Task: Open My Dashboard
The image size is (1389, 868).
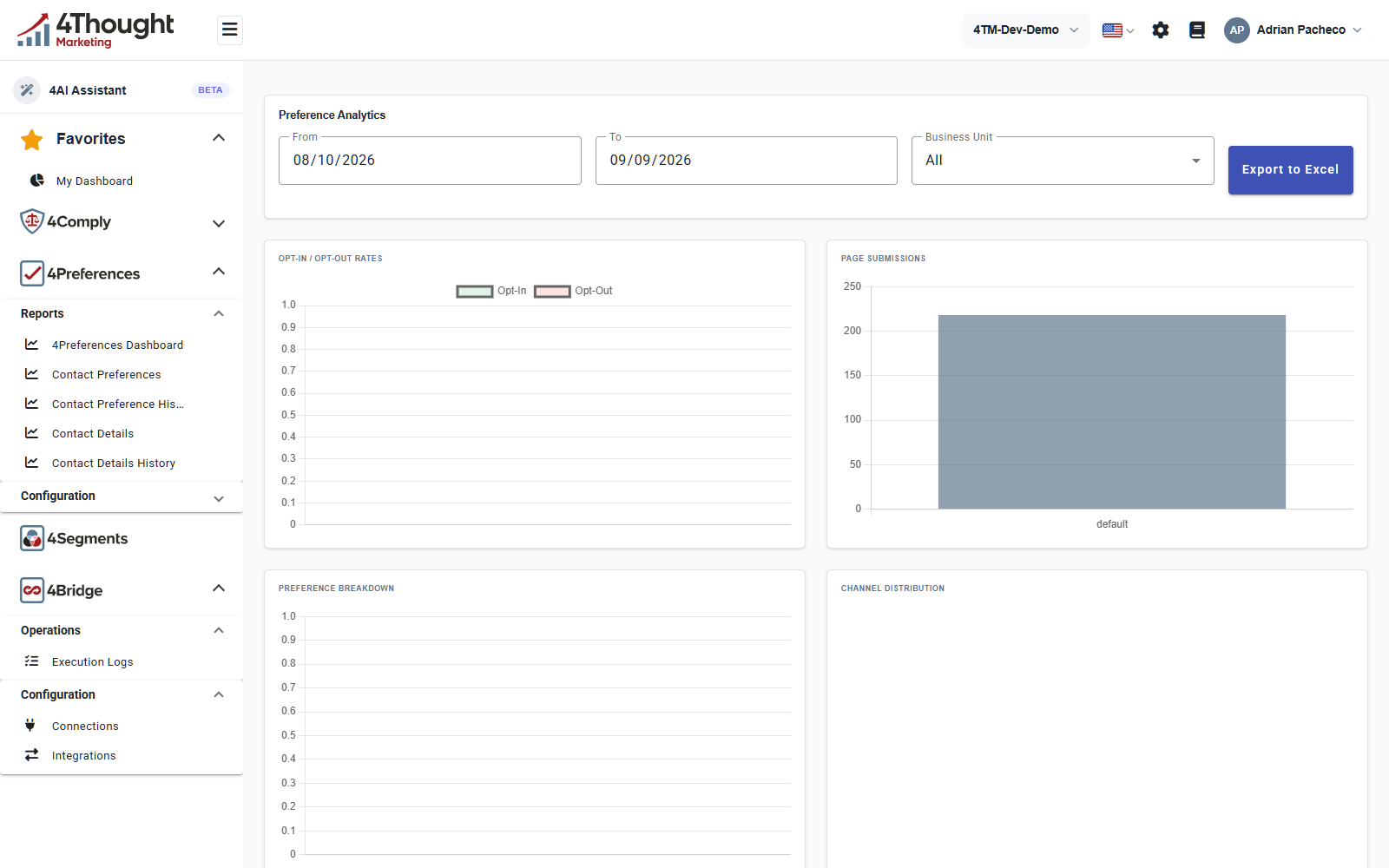Action: pos(95,181)
